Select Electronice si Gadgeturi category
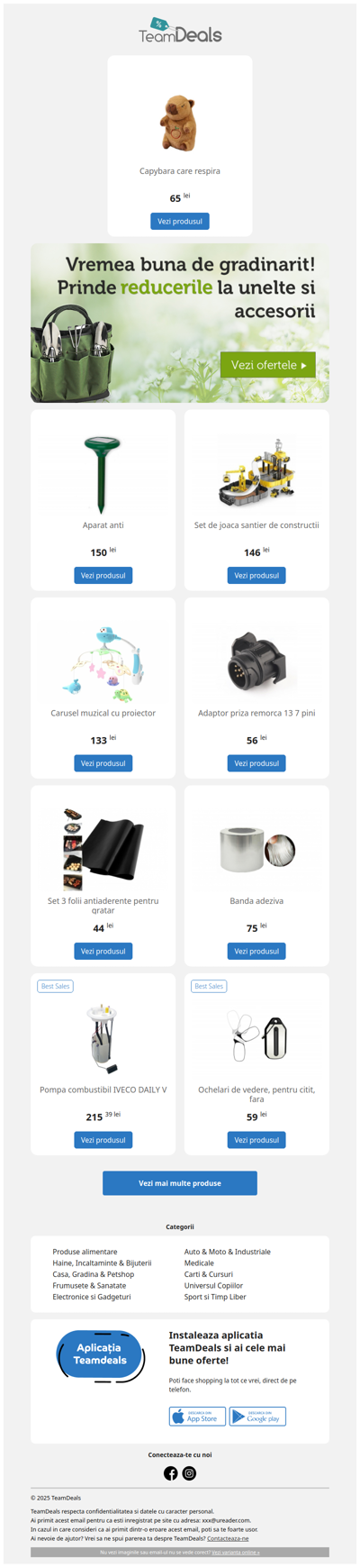This screenshot has height=1568, width=360. 92,1297
